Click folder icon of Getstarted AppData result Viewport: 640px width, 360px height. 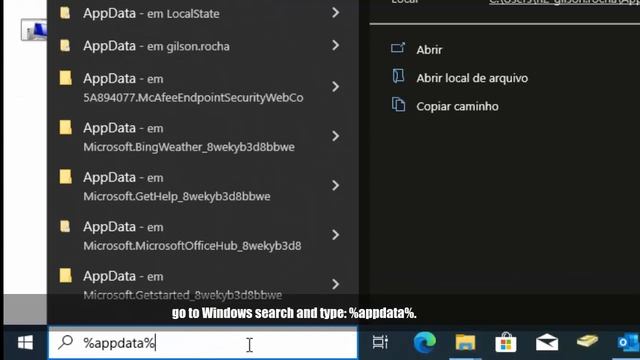pos(65,276)
